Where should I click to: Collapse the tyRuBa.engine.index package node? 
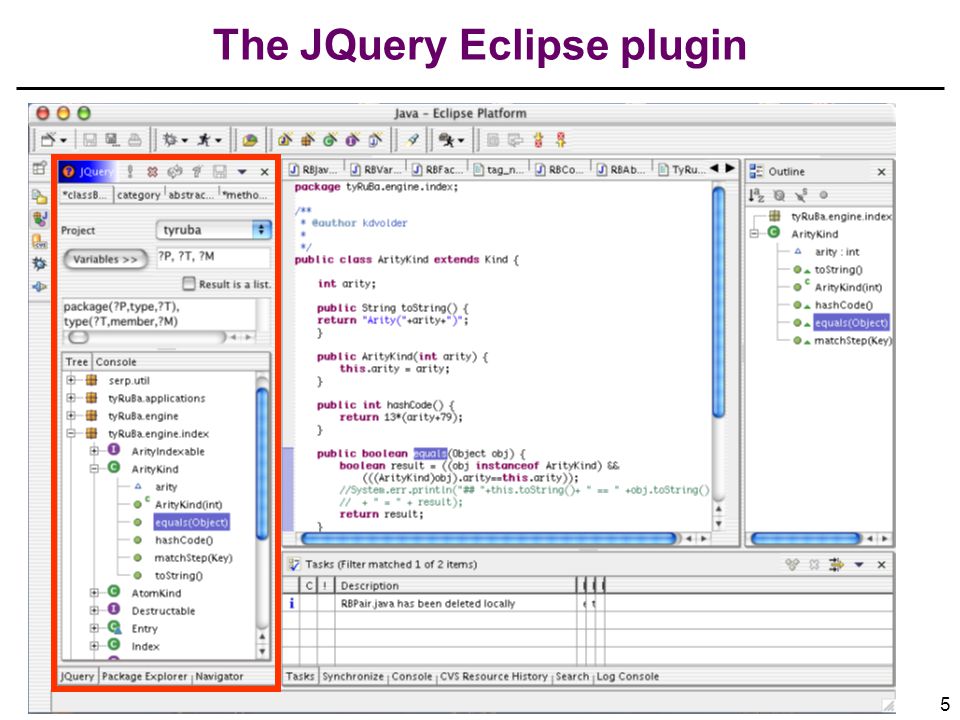click(71, 433)
